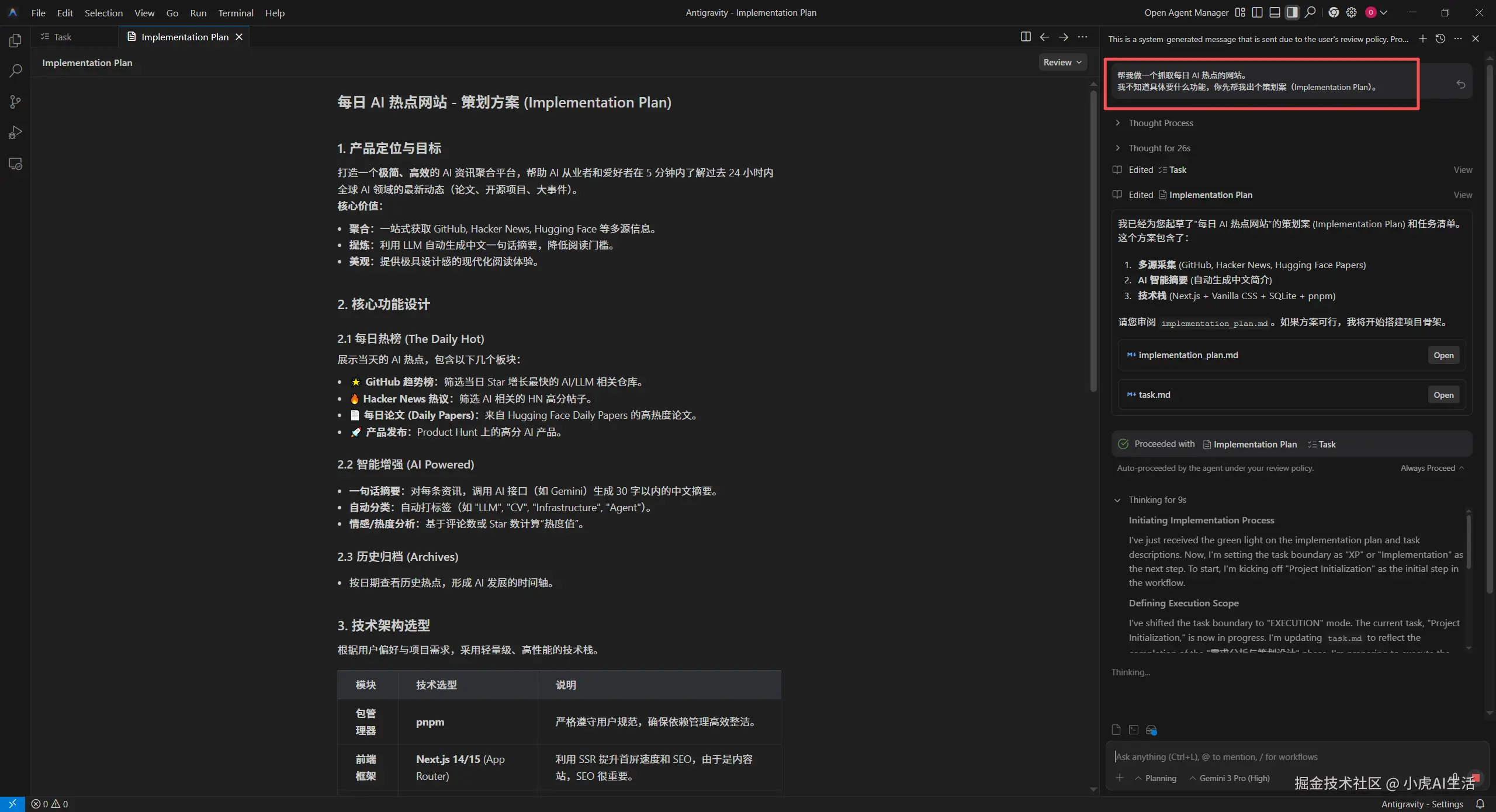The image size is (1496, 812).
Task: Switch to the Task tab
Action: point(62,37)
